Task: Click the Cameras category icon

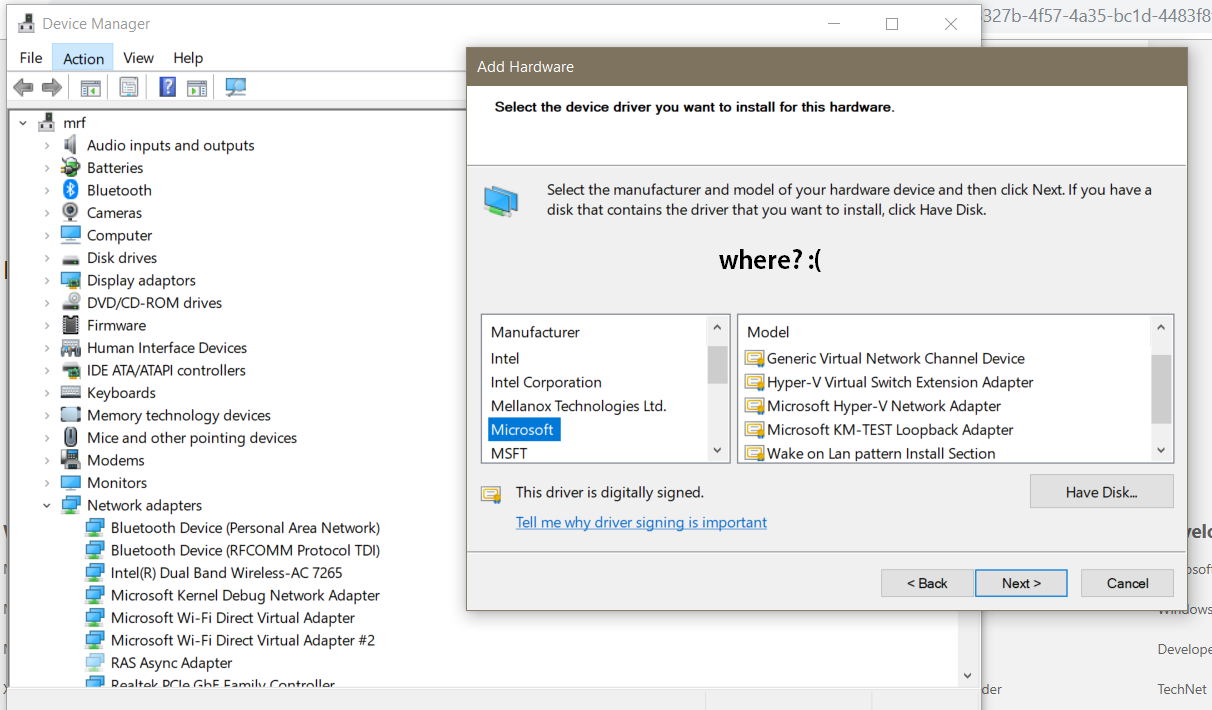Action: tap(70, 213)
